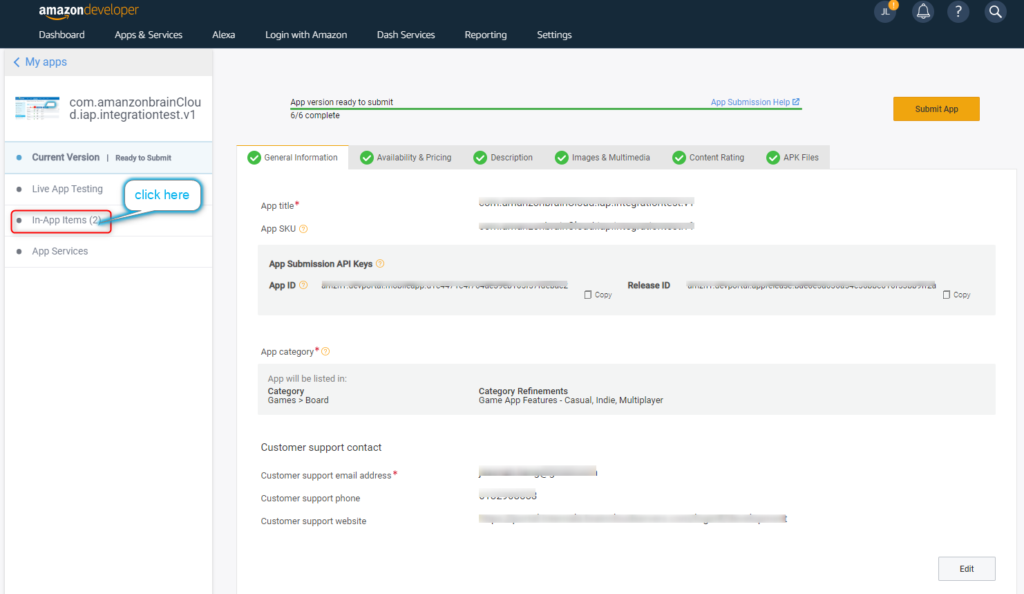The width and height of the screenshot is (1024, 594).
Task: Select Current Version in sidebar
Action: click(108, 158)
